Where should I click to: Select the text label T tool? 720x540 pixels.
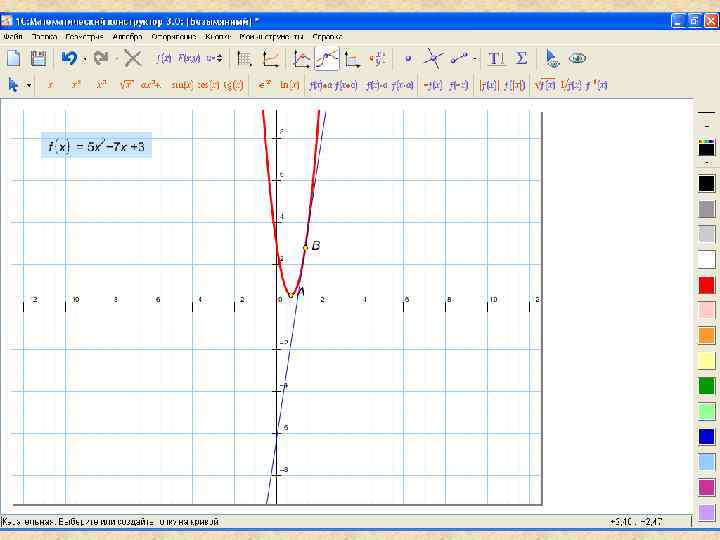pos(496,58)
